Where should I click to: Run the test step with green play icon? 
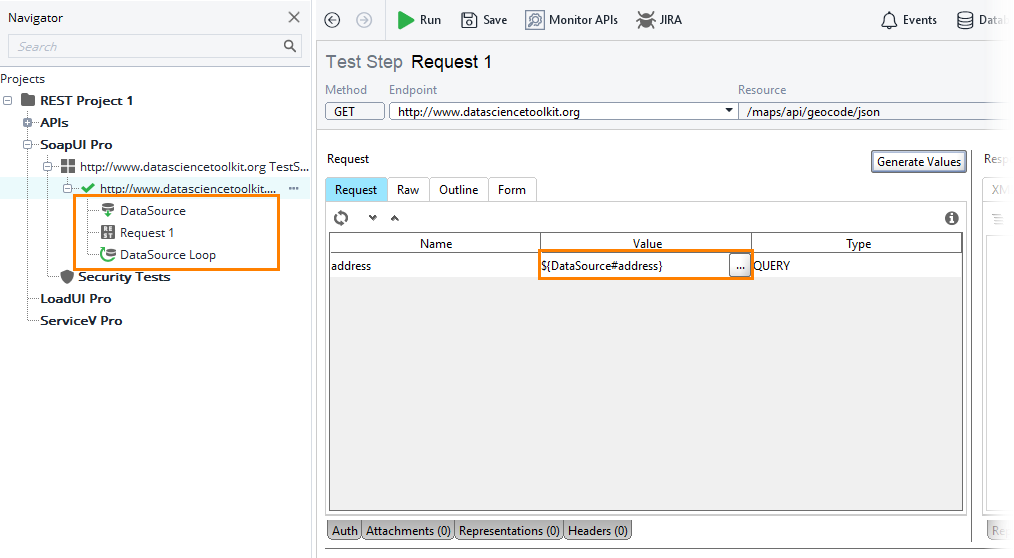419,20
